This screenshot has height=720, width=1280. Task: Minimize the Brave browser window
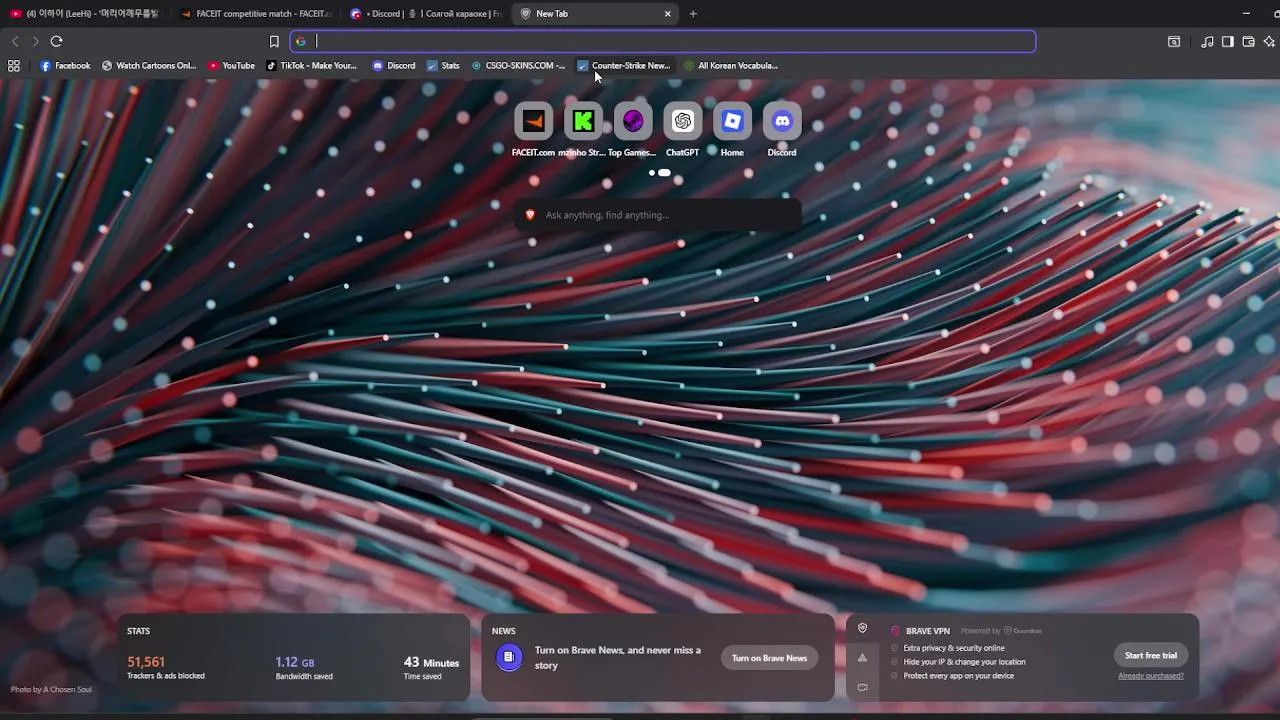1246,14
